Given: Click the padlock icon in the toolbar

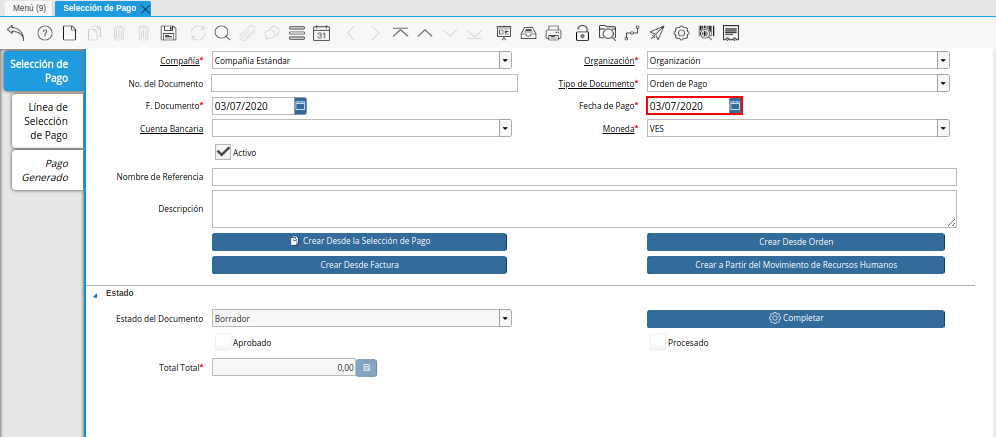Looking at the screenshot, I should [581, 33].
